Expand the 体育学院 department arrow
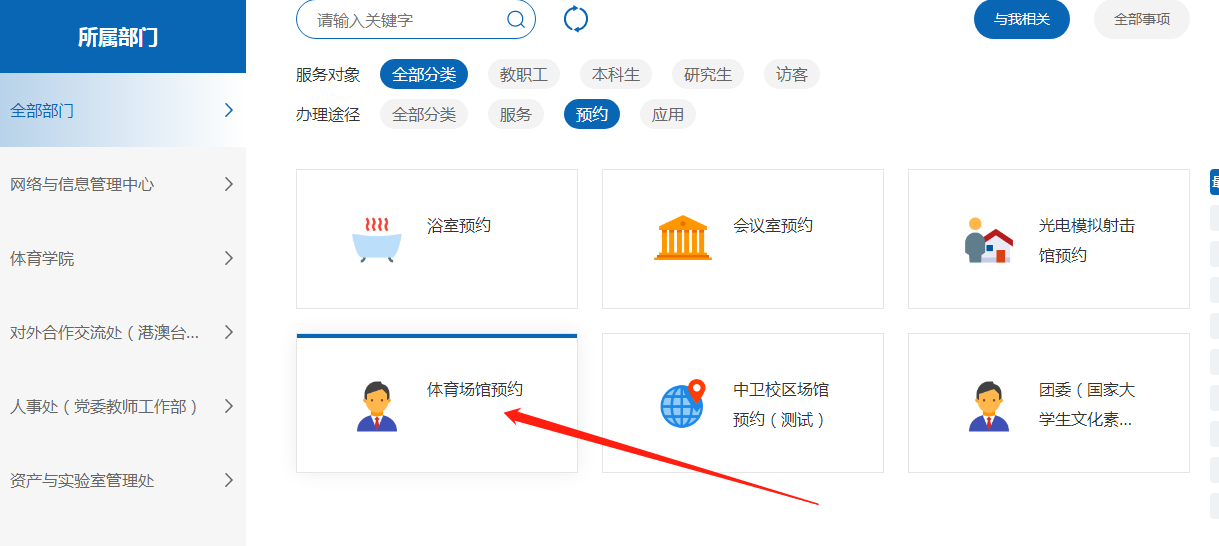Viewport: 1219px width, 546px height. click(229, 258)
